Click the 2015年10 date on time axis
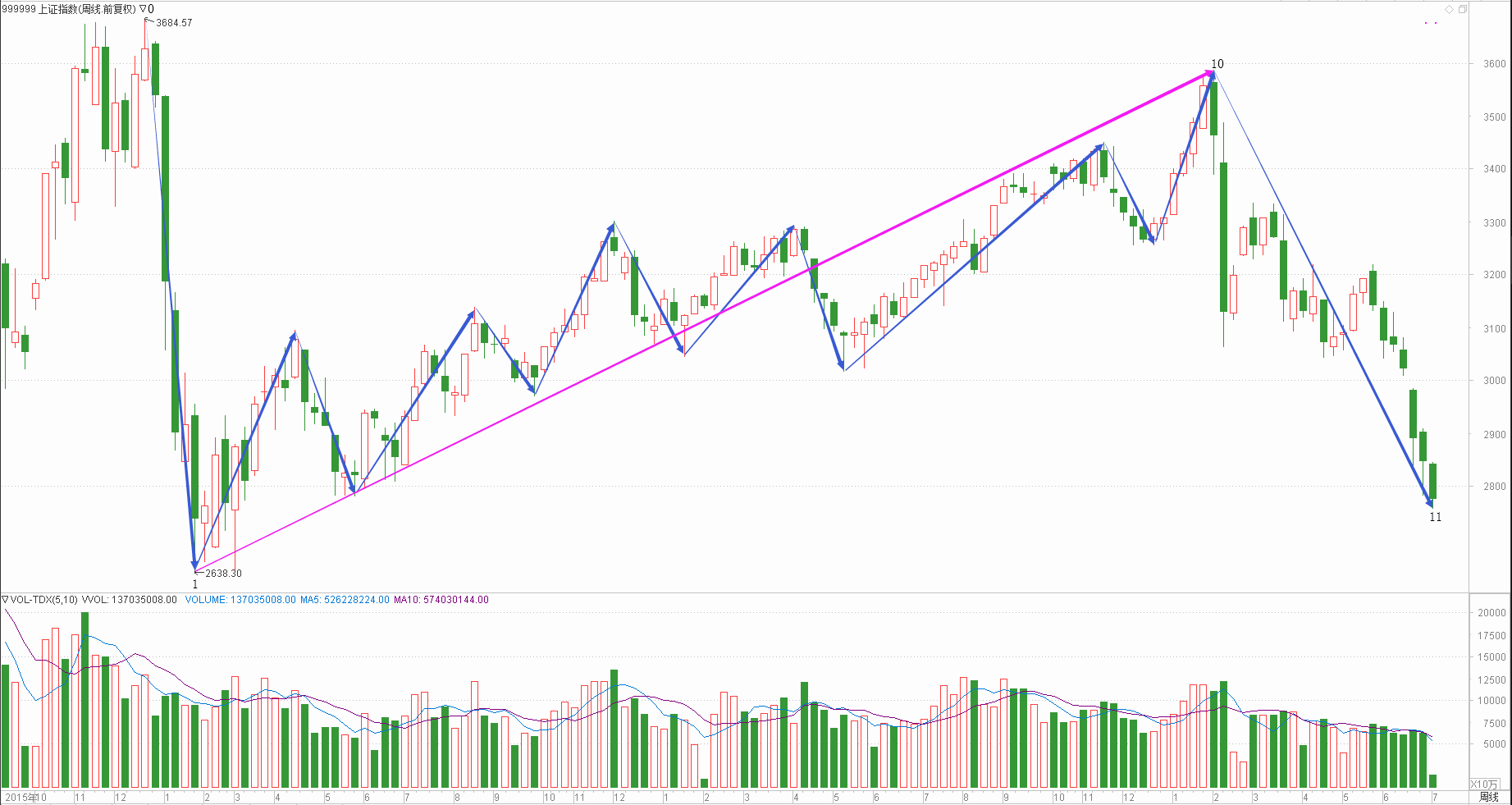The height and width of the screenshot is (805, 1512). (x=25, y=797)
